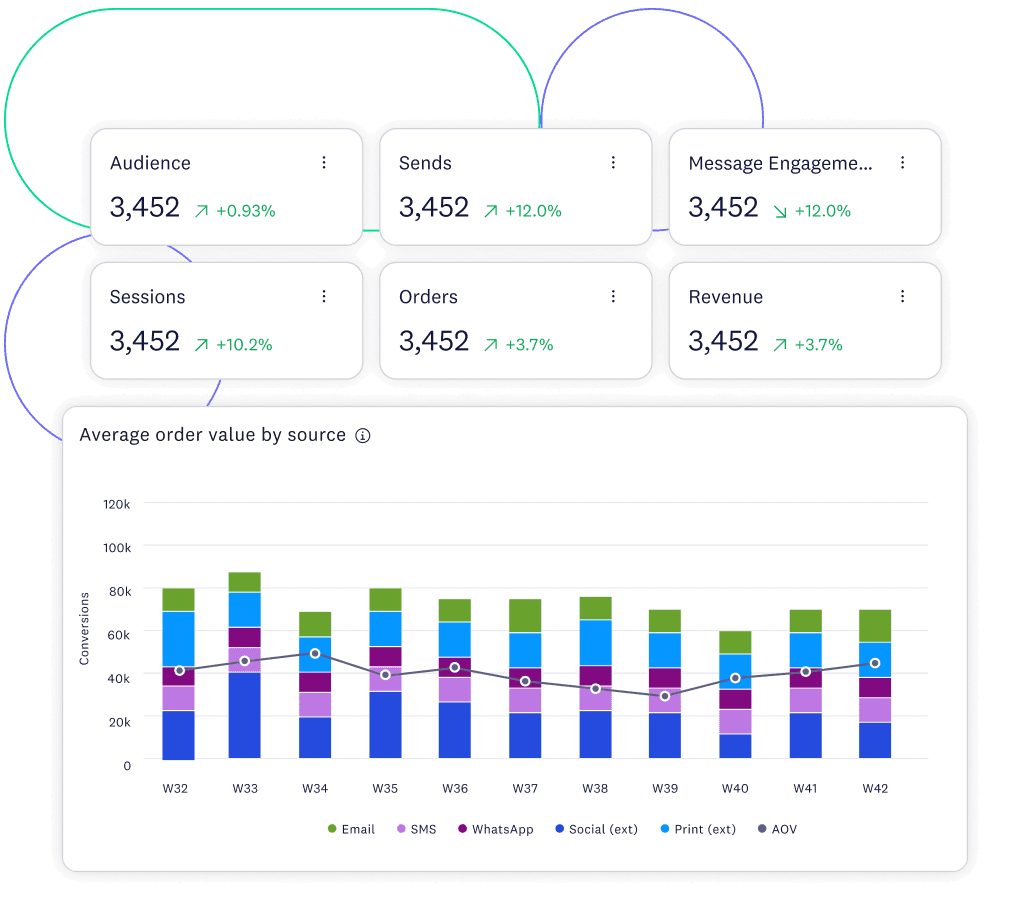Open the Revenue card kebab menu
The image size is (1010, 910).
(x=903, y=296)
